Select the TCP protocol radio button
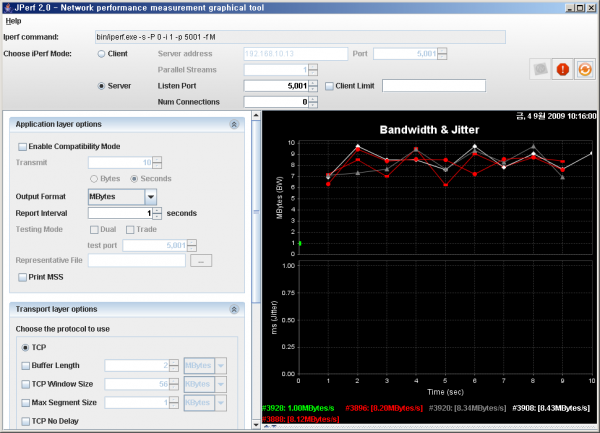This screenshot has height=433, width=600. click(25, 347)
